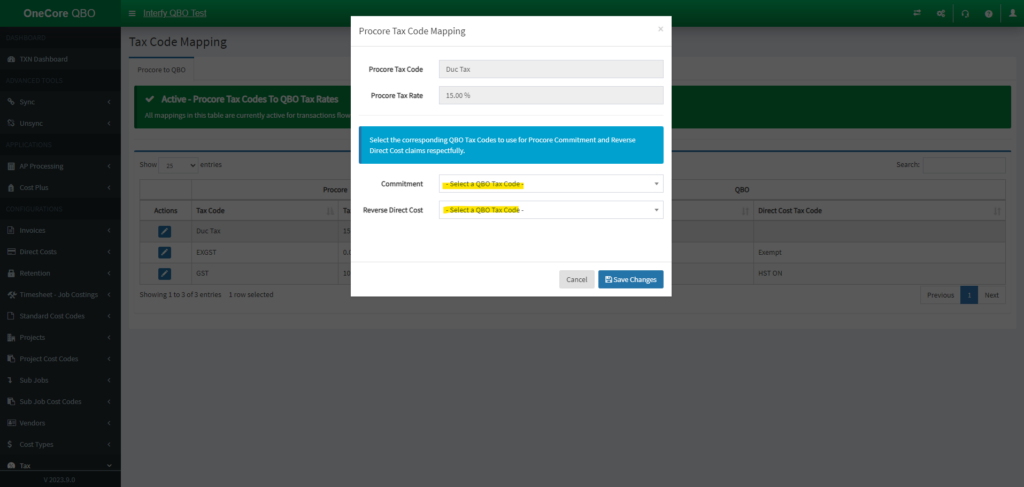Click the help question mark icon
This screenshot has height=487, width=1024.
click(988, 13)
